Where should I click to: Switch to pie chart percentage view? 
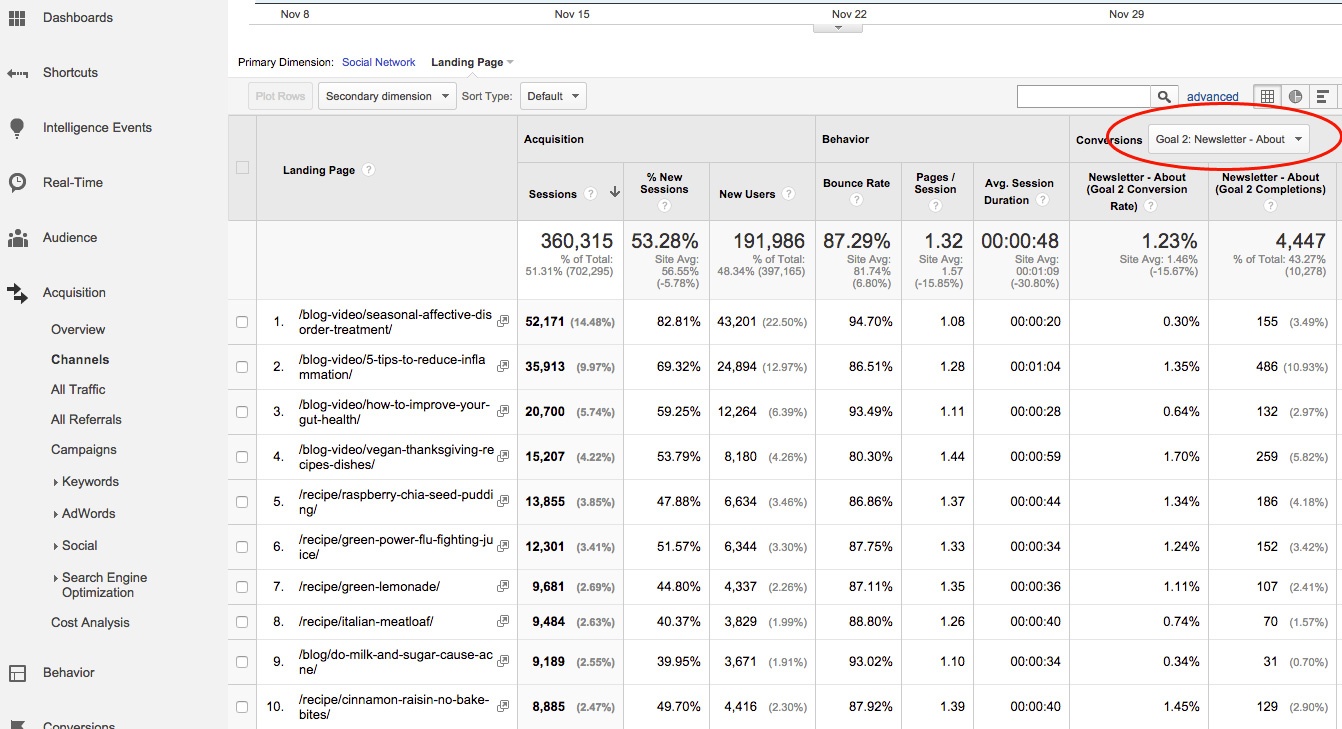(1295, 96)
